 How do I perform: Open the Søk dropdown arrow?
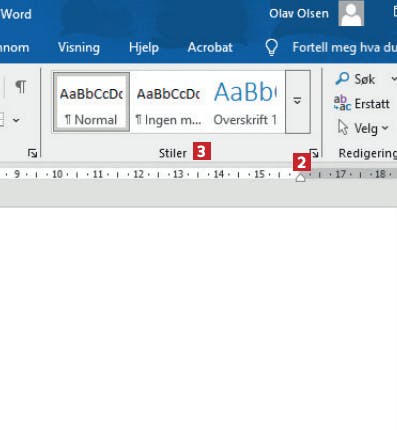tap(393, 79)
